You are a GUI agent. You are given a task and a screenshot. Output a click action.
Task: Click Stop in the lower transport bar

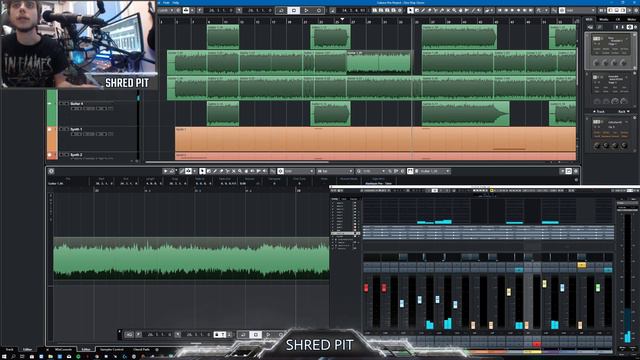[x=256, y=335]
